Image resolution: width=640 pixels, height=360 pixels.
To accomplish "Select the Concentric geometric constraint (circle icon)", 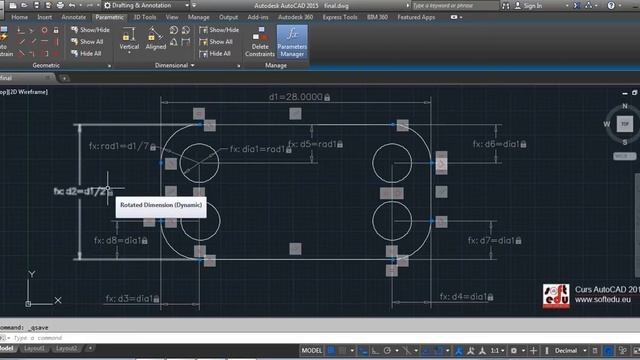I will click(44, 30).
